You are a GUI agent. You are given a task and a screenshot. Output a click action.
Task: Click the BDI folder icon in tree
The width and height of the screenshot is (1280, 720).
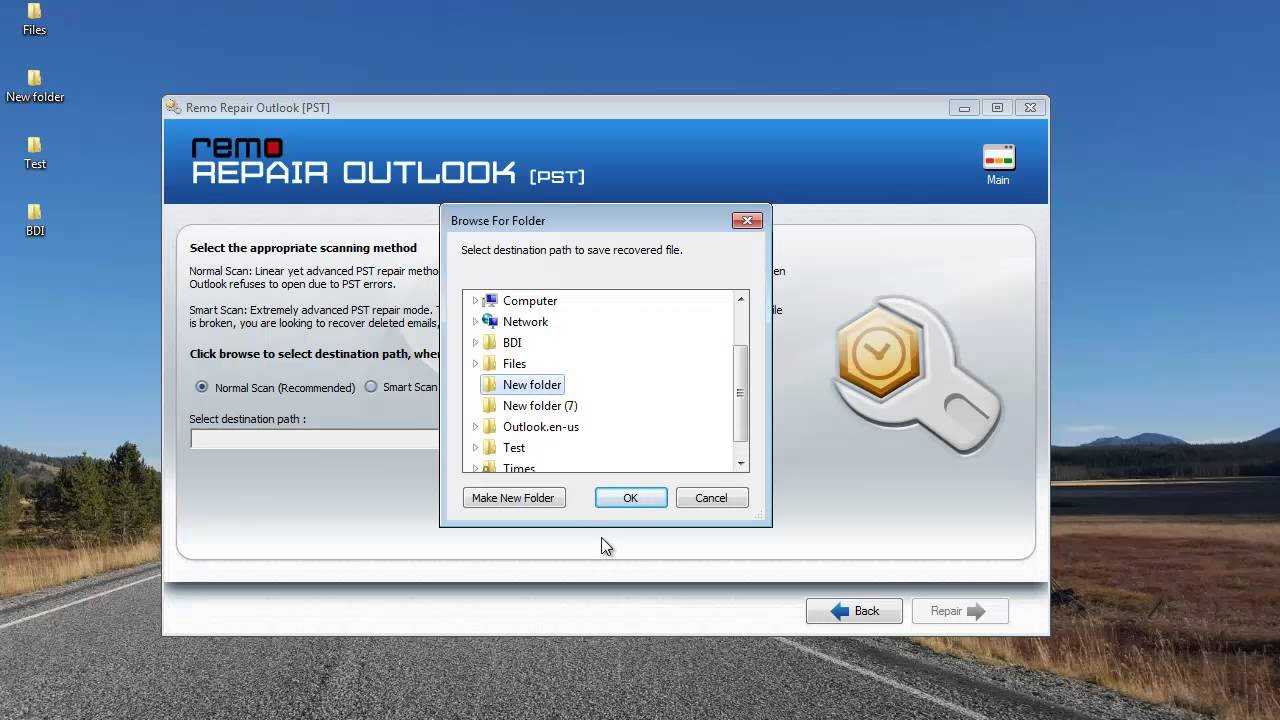coord(490,342)
